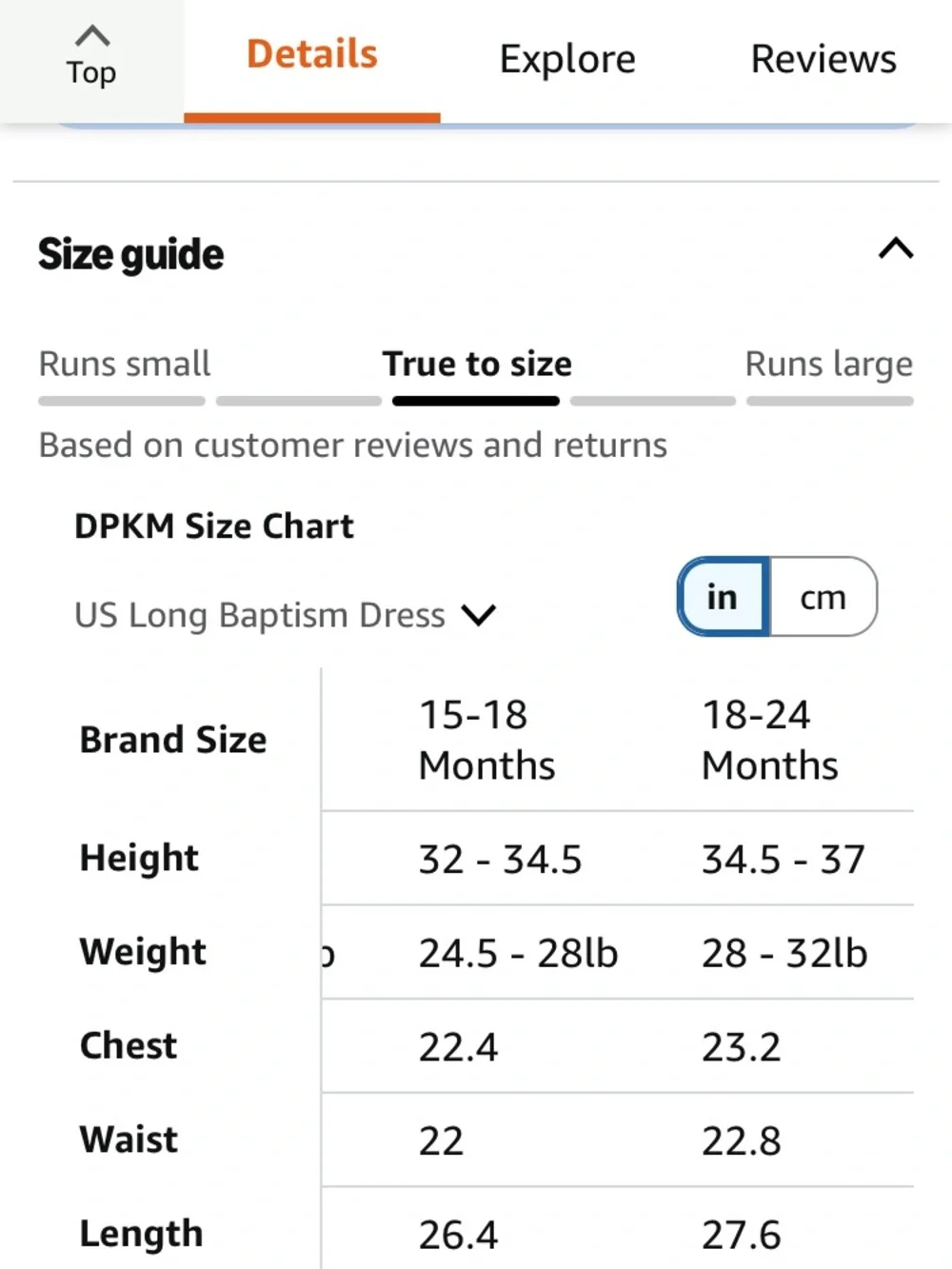Click the Brand Size row label
This screenshot has width=952, height=1269.
[x=173, y=740]
